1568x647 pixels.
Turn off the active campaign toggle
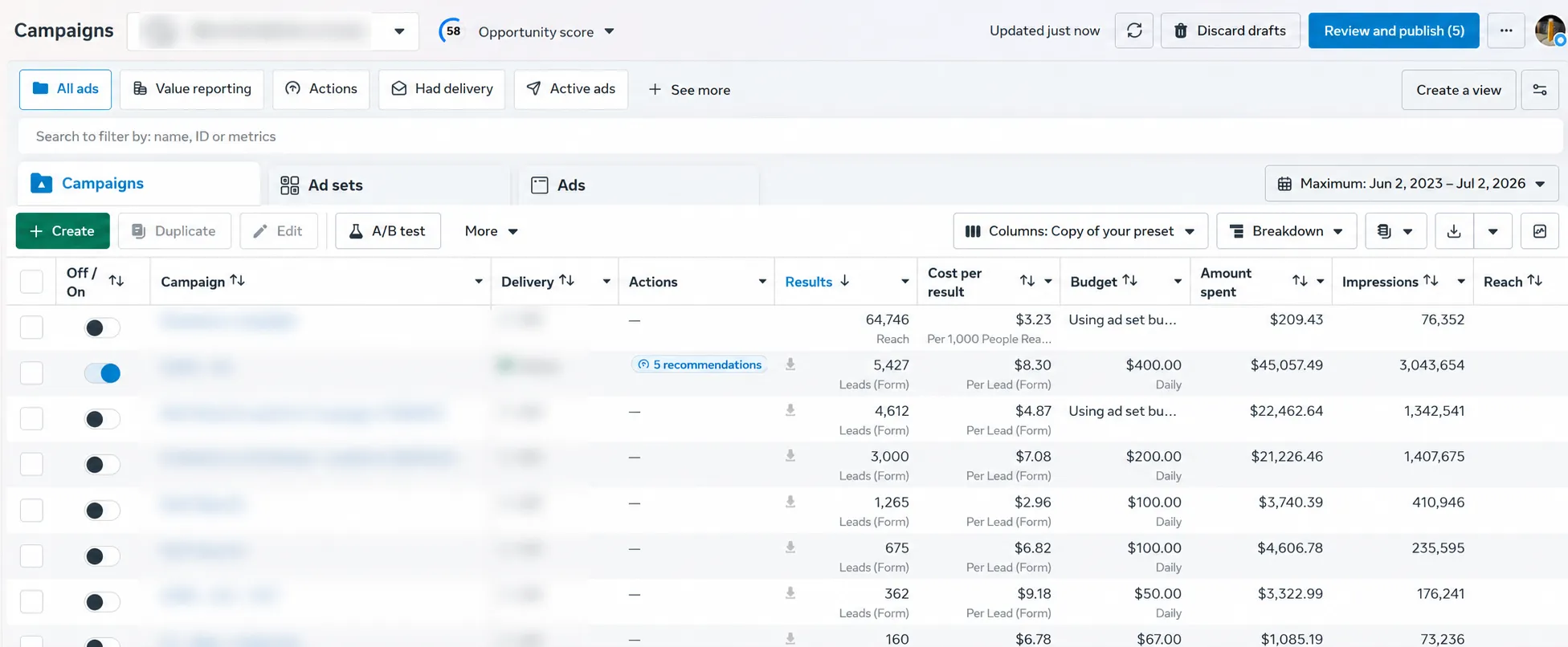tap(102, 372)
